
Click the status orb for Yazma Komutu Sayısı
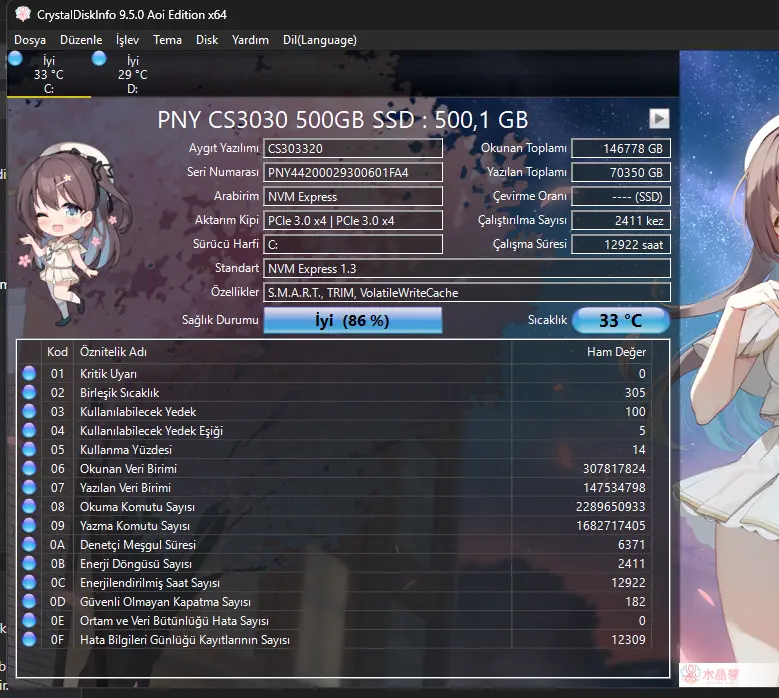pos(29,525)
